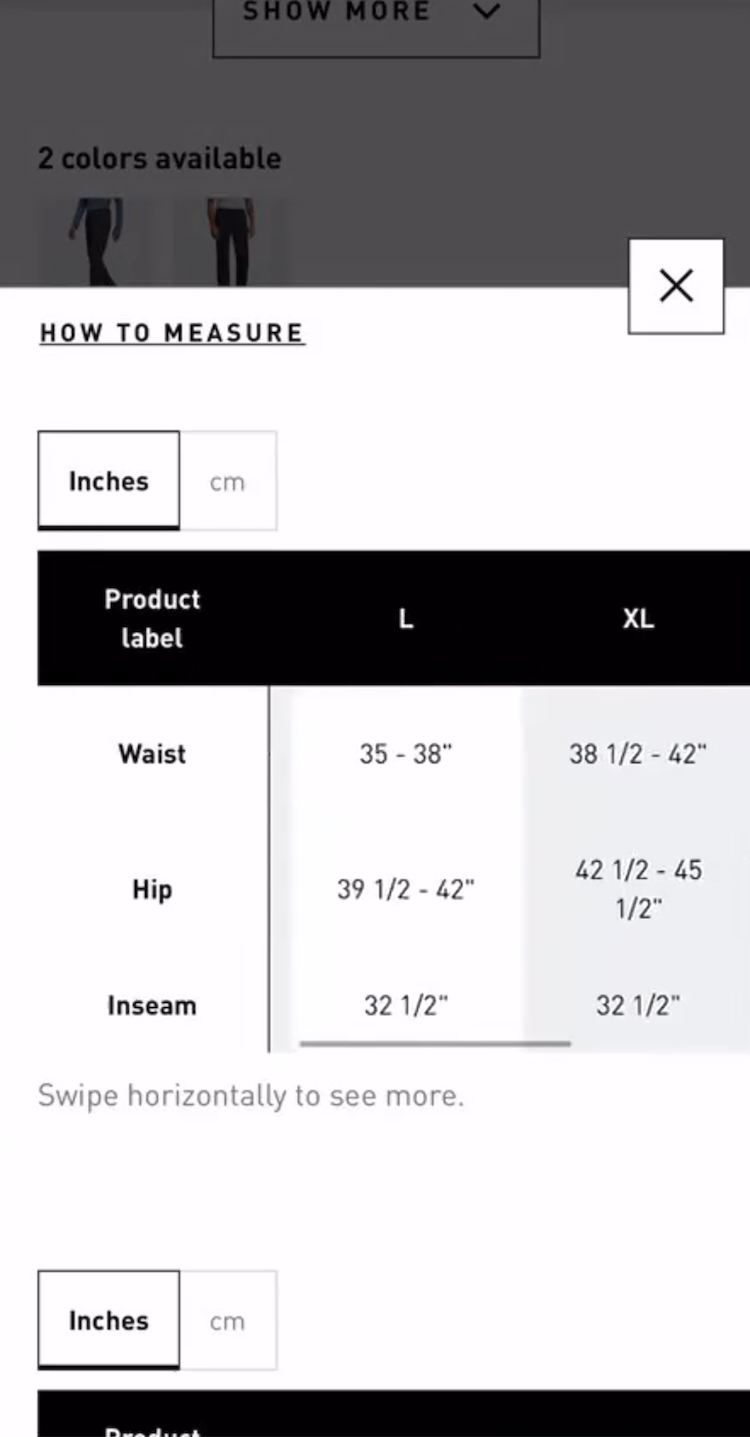Click the Waist row label
Viewport: 750px width, 1437px height.
tap(152, 753)
